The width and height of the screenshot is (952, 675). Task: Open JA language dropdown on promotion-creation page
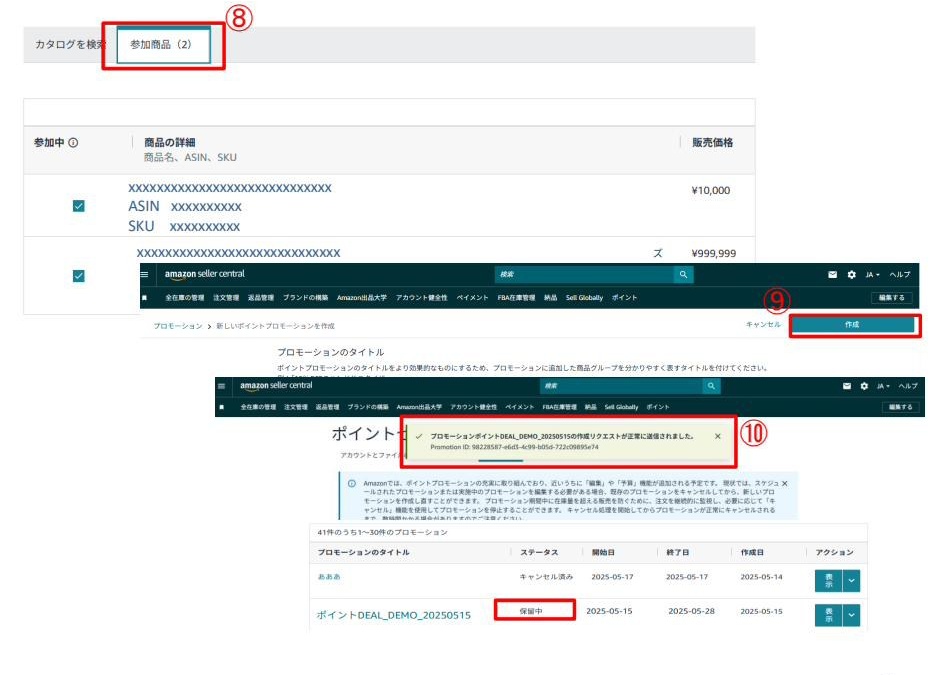click(x=872, y=274)
